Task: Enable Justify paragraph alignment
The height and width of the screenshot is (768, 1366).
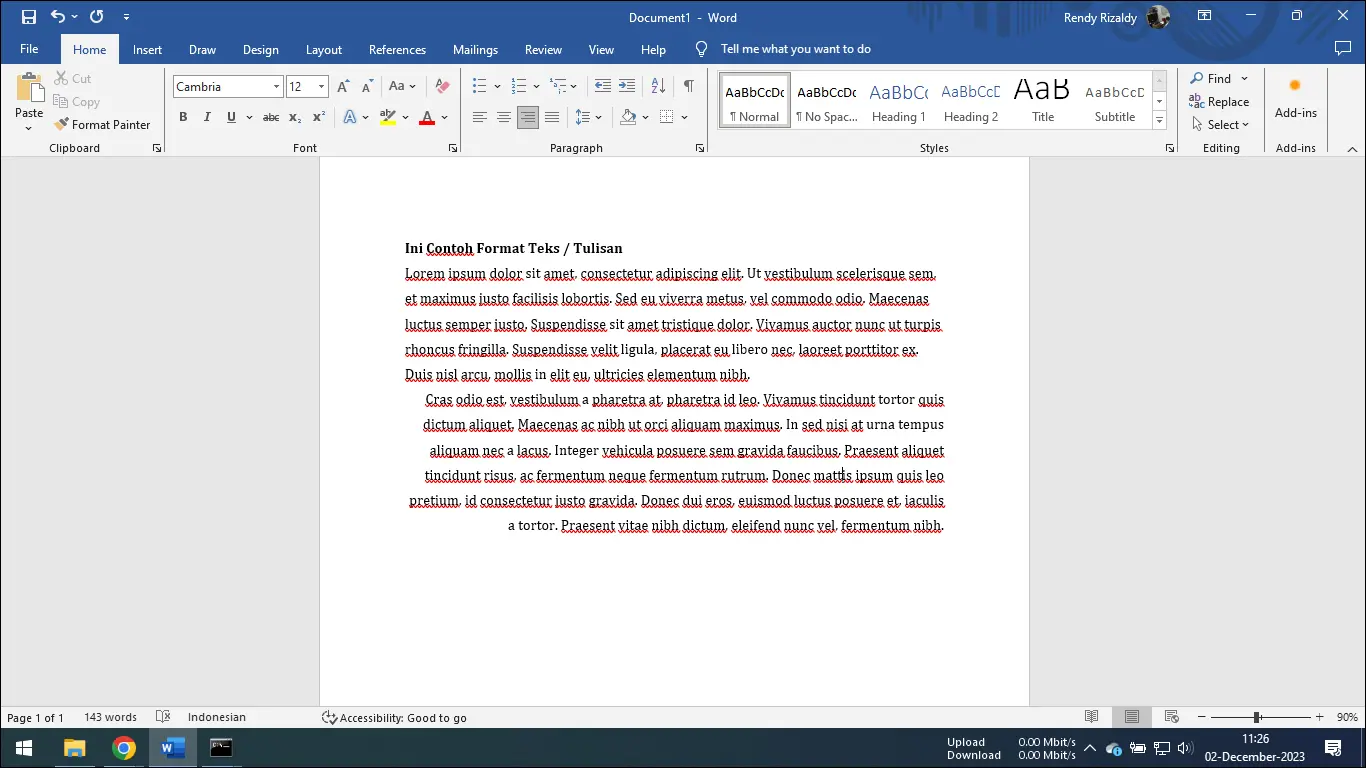Action: click(x=551, y=118)
